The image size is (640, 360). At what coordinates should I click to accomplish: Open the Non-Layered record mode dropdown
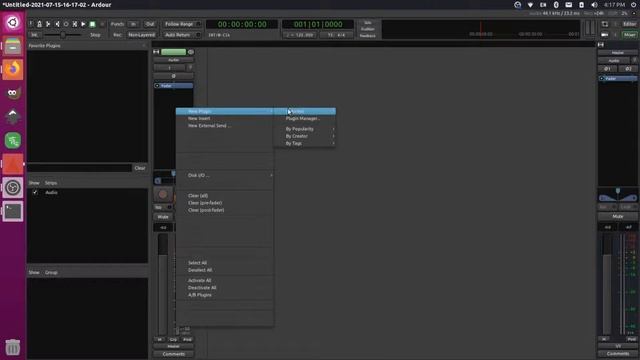(x=141, y=35)
